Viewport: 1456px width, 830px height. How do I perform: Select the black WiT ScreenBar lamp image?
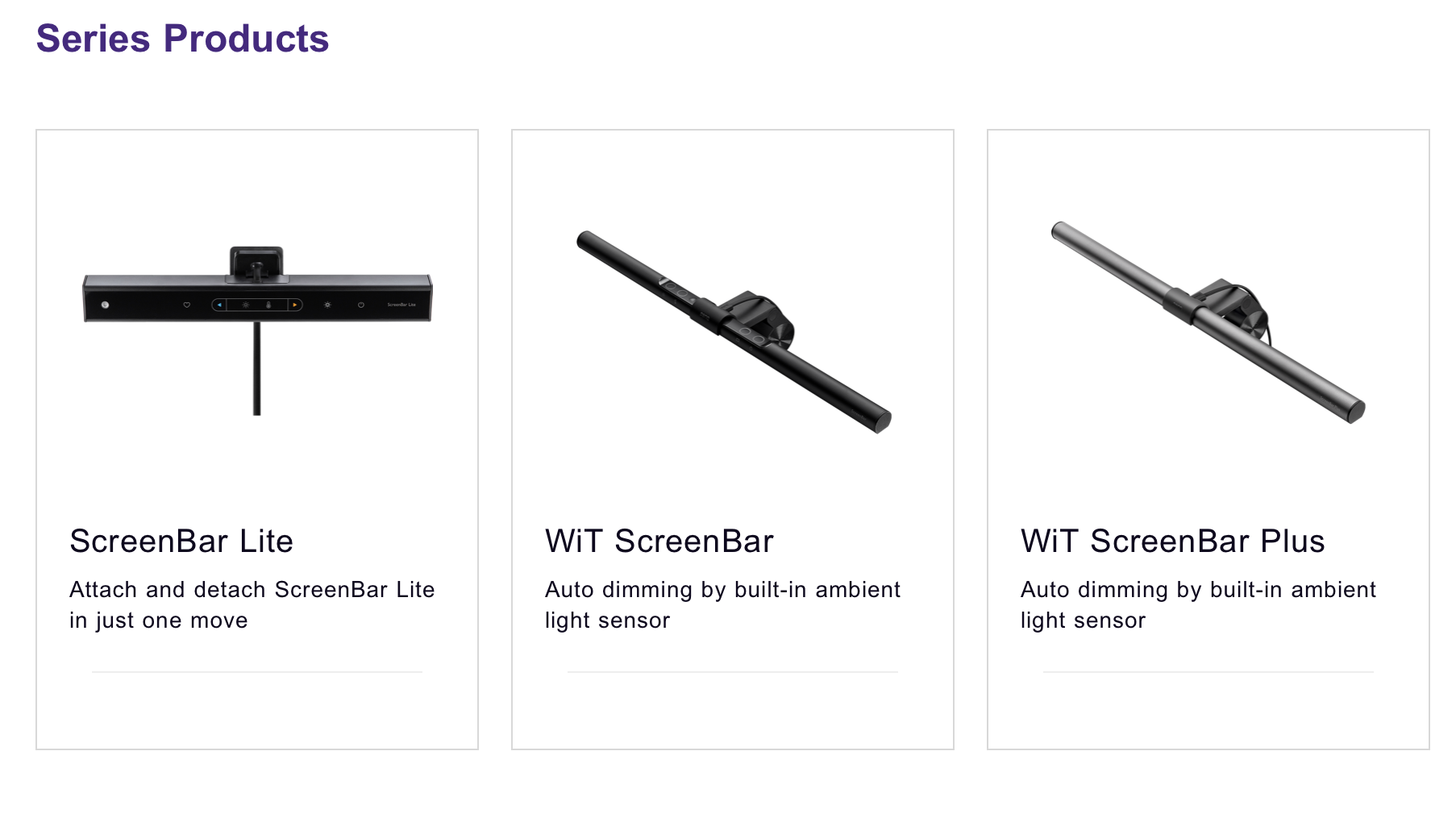pos(734,331)
